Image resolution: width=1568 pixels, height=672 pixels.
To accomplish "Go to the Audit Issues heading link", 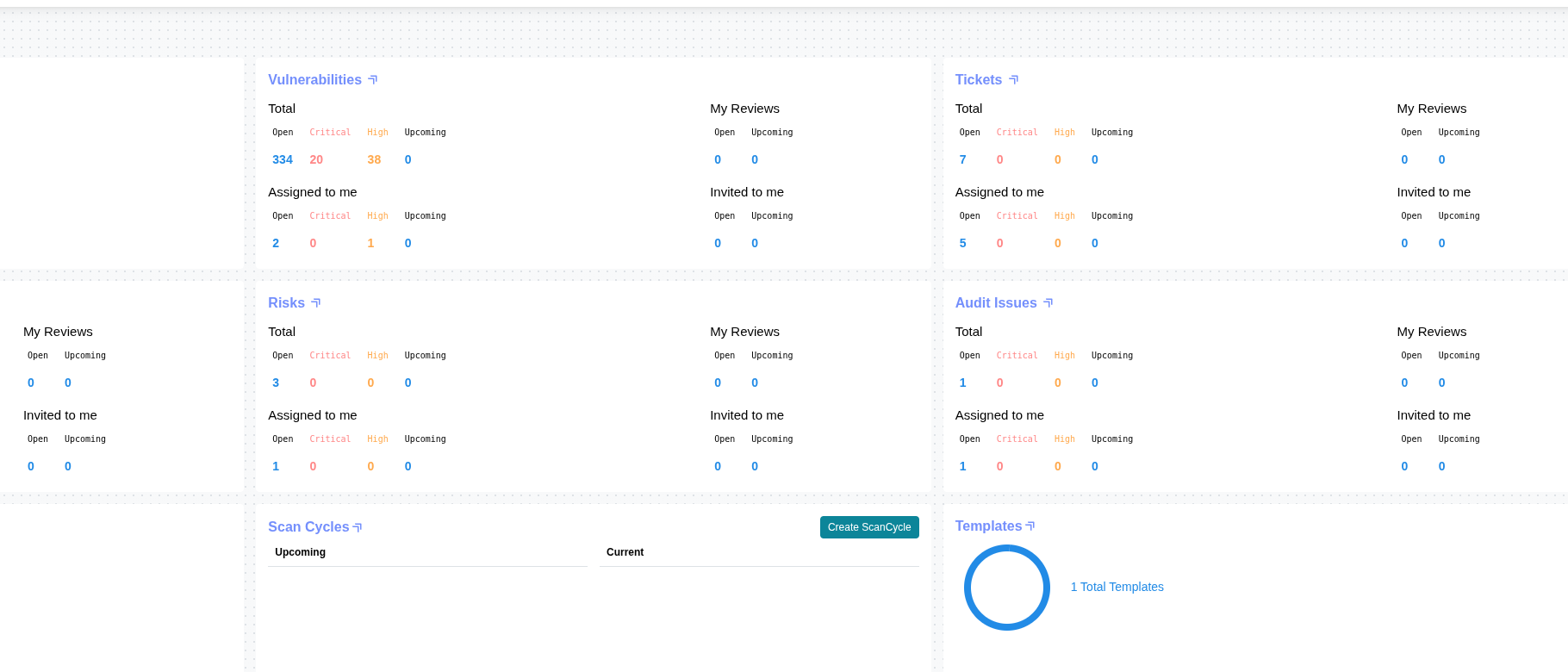I will 996,302.
